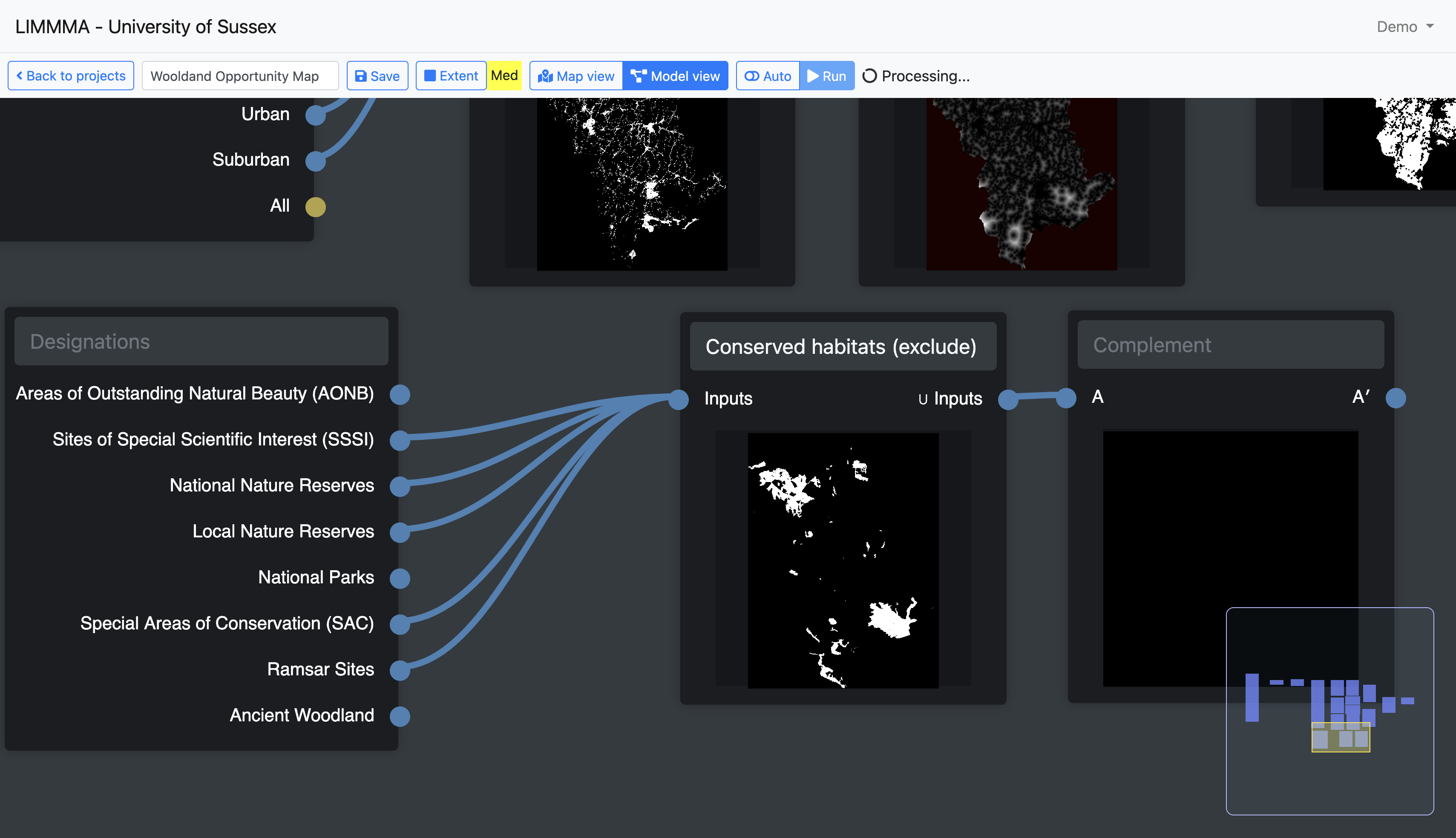
Task: Click the Suburban output socket
Action: (316, 161)
